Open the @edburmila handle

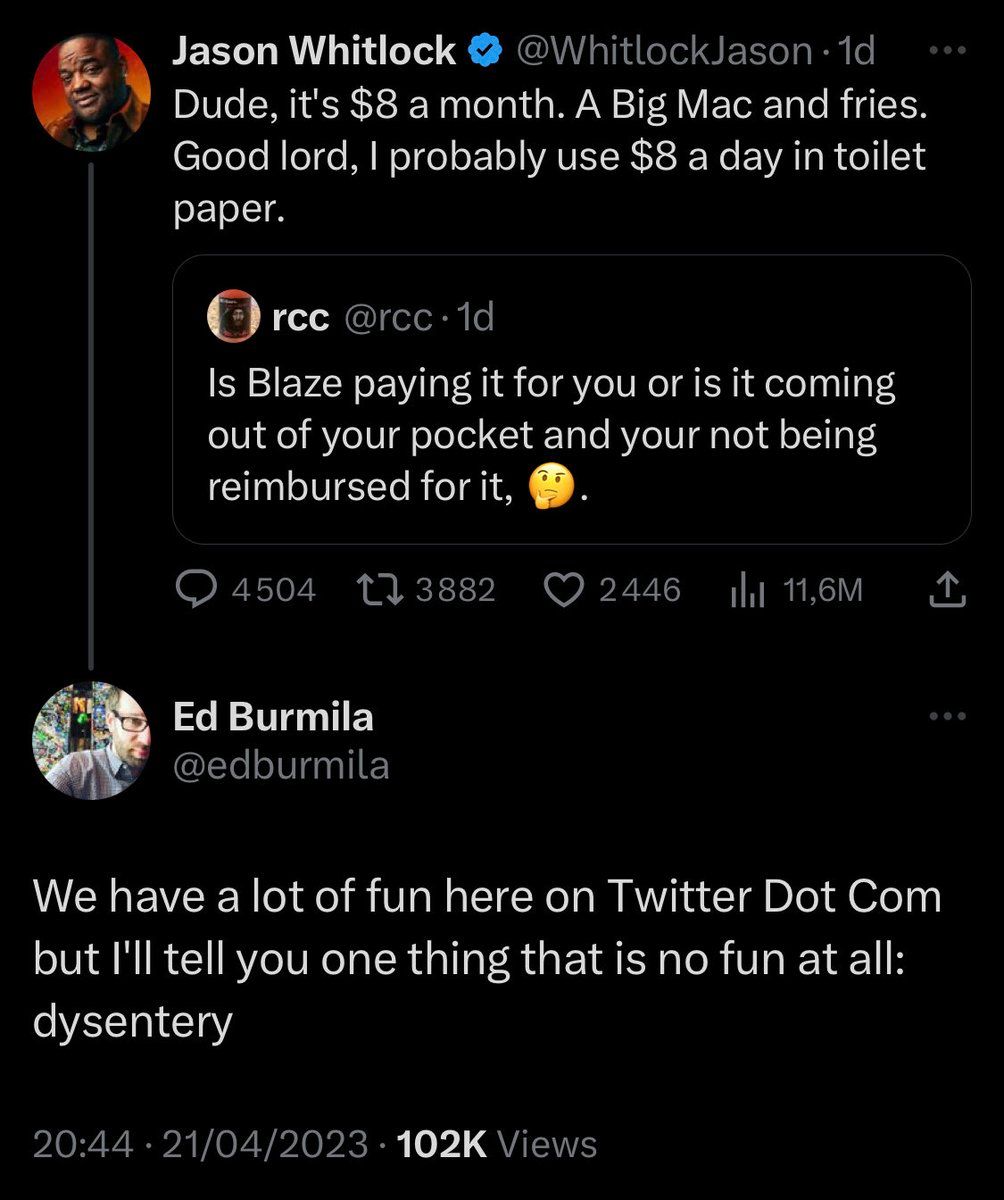click(x=281, y=766)
